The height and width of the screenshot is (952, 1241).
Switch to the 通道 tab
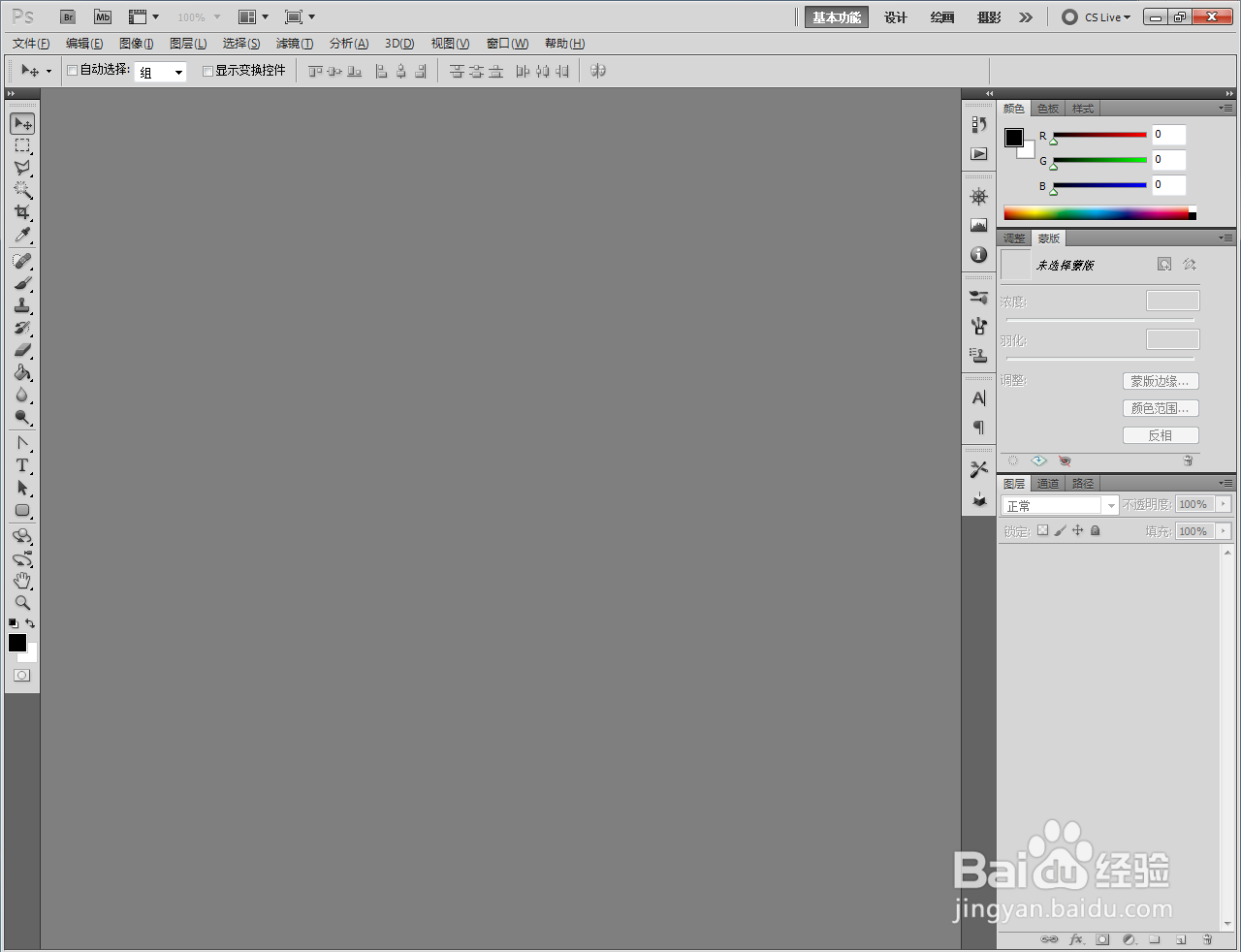tap(1047, 483)
